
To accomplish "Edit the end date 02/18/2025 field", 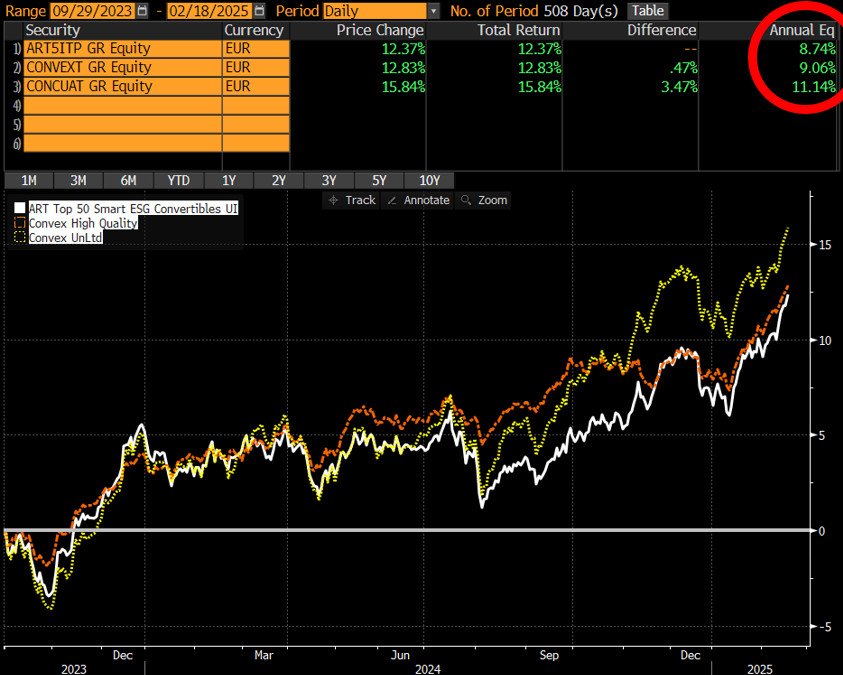I will click(209, 10).
